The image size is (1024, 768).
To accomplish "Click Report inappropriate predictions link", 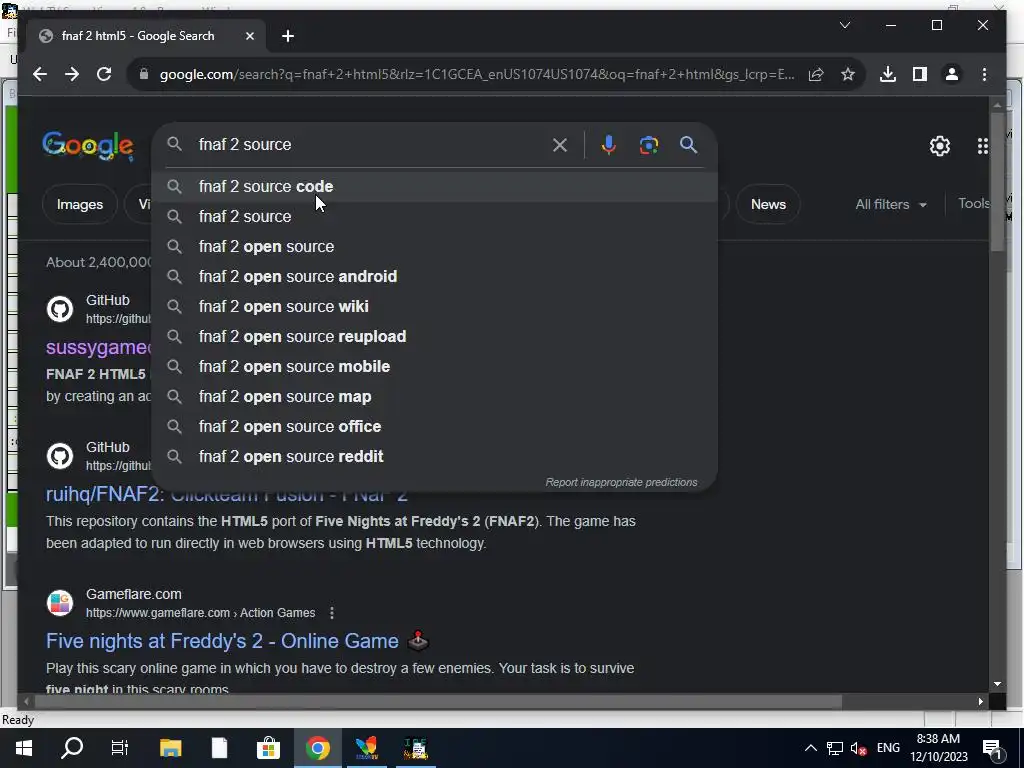I will pyautogui.click(x=621, y=483).
